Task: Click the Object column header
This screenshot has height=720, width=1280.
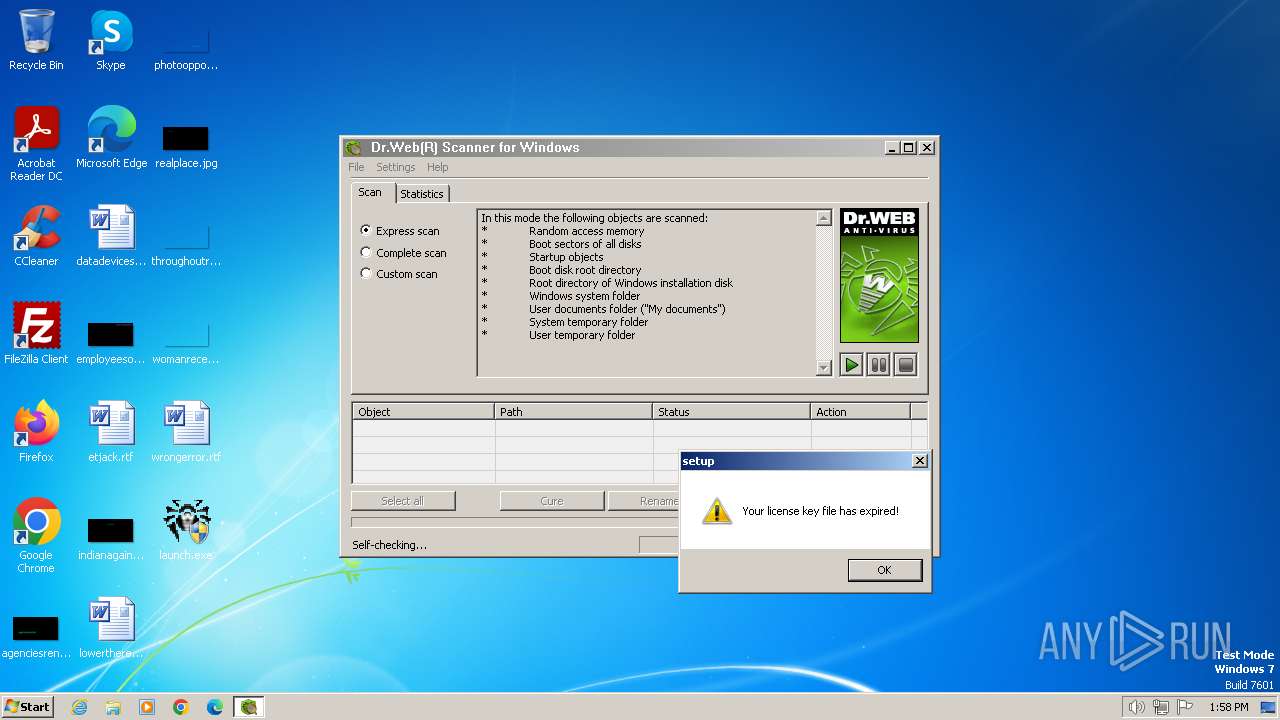Action: point(423,411)
